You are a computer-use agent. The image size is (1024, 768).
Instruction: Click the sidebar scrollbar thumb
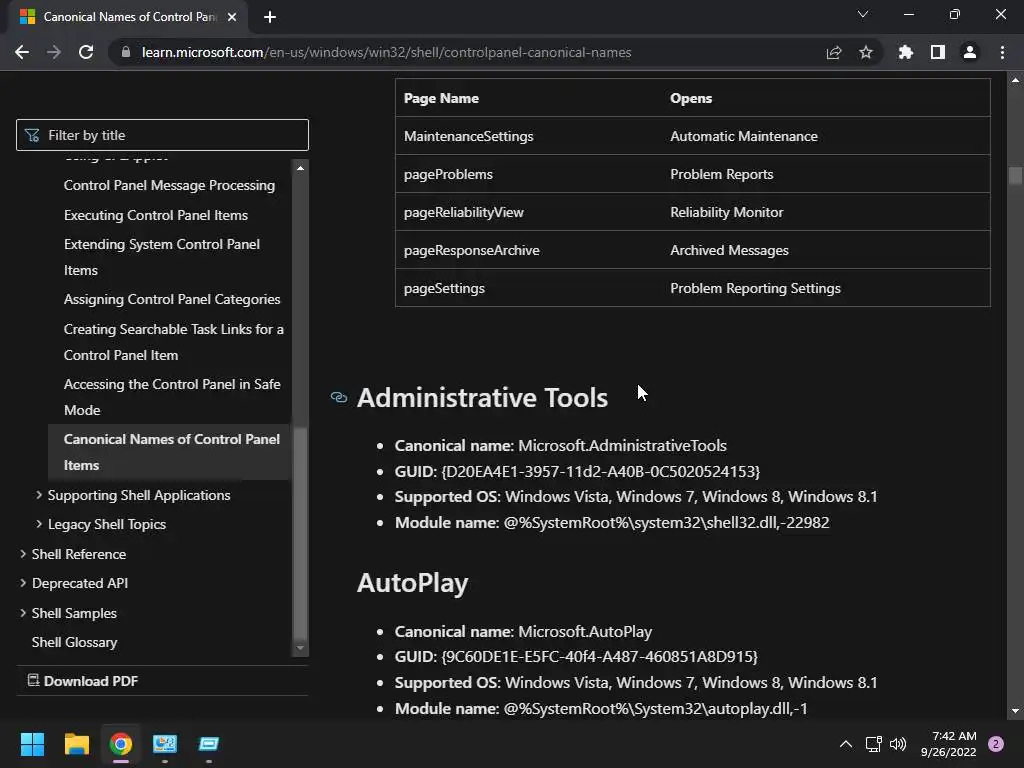tap(300, 532)
